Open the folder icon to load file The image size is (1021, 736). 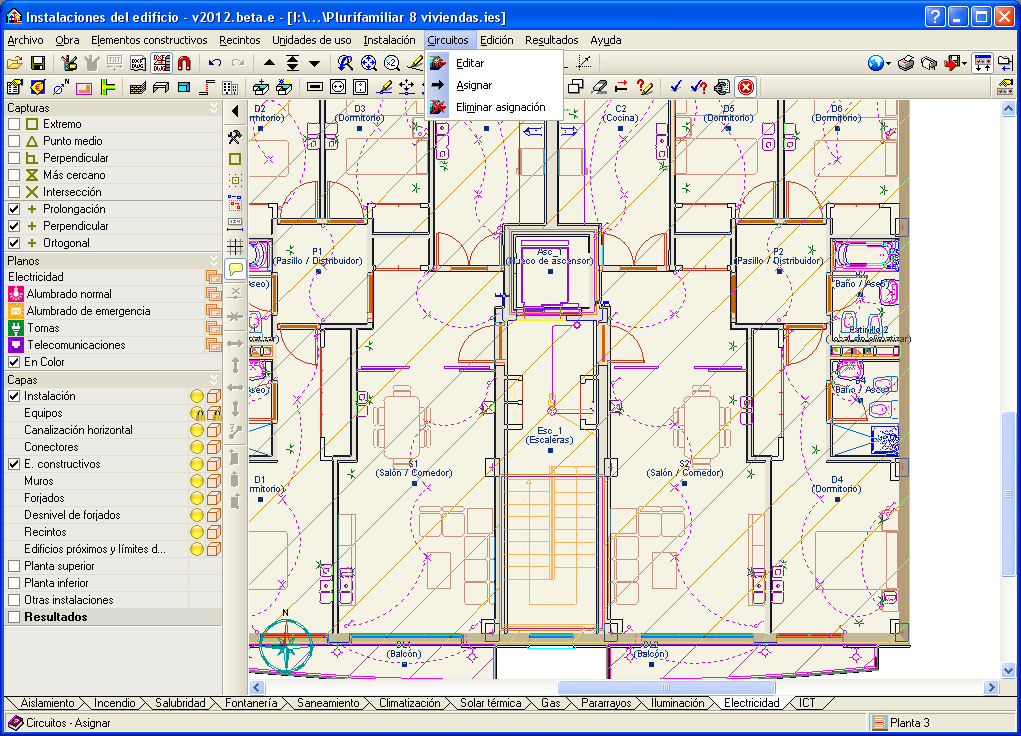(15, 63)
